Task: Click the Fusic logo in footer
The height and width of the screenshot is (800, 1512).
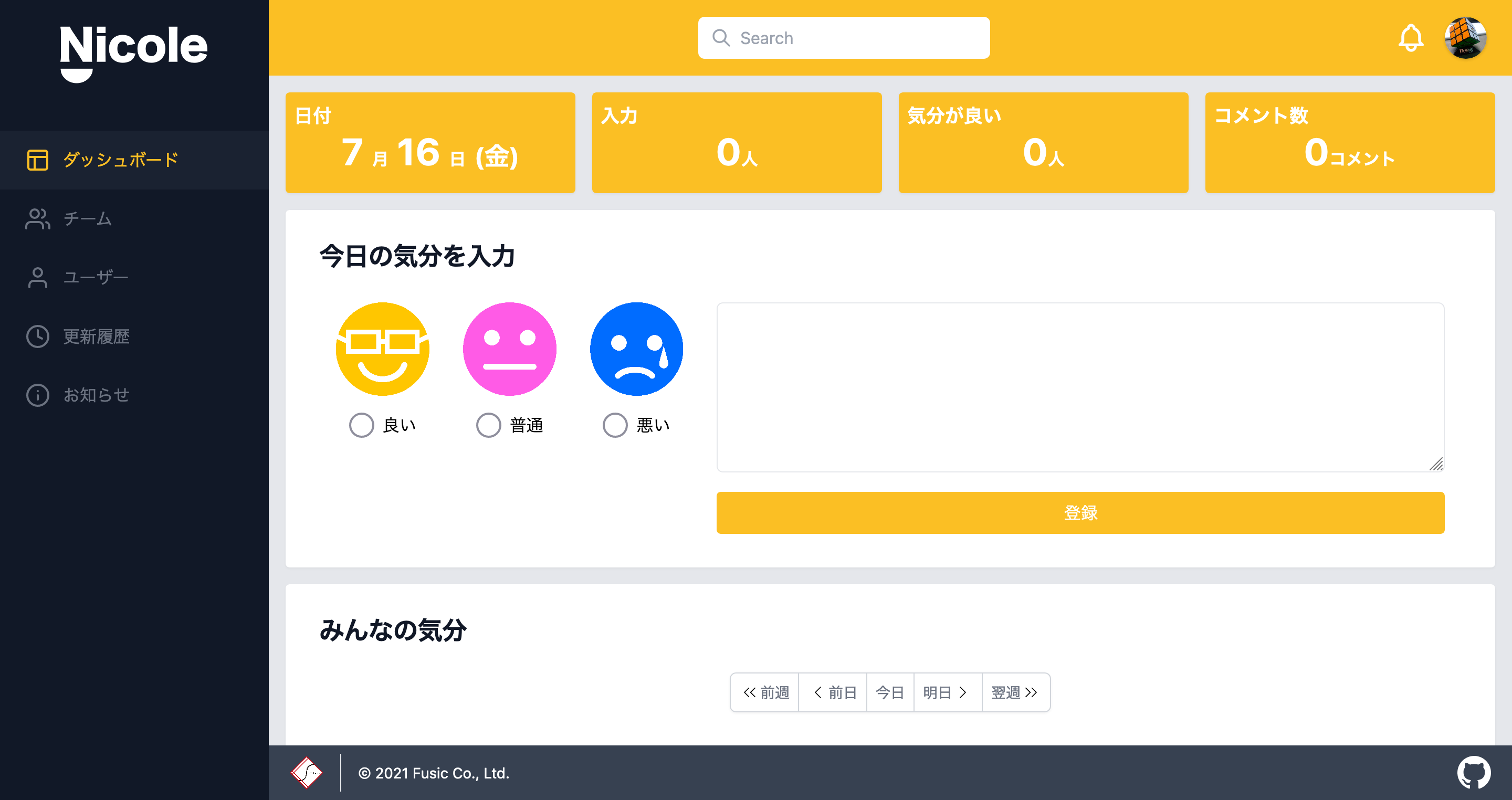Action: (x=307, y=772)
